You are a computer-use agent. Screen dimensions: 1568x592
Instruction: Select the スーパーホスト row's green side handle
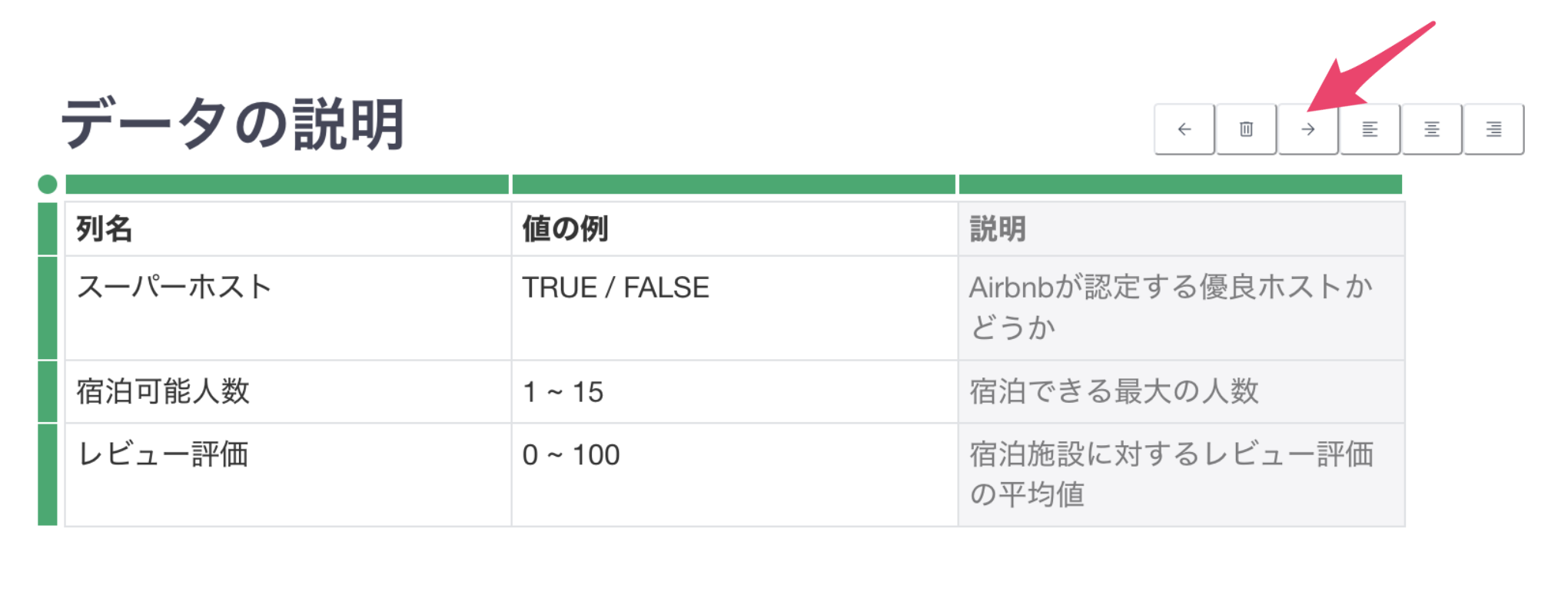pyautogui.click(x=48, y=308)
